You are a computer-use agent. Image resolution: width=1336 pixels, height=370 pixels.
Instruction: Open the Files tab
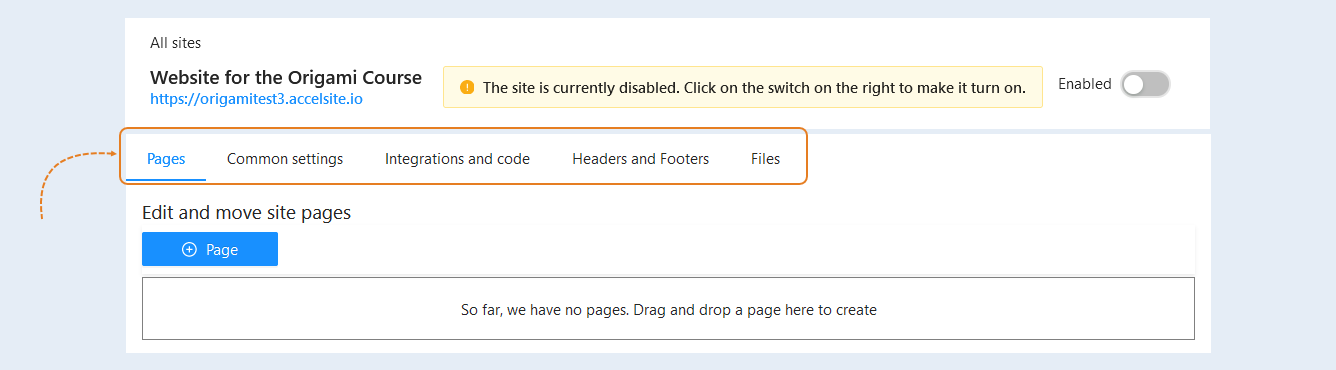click(765, 158)
